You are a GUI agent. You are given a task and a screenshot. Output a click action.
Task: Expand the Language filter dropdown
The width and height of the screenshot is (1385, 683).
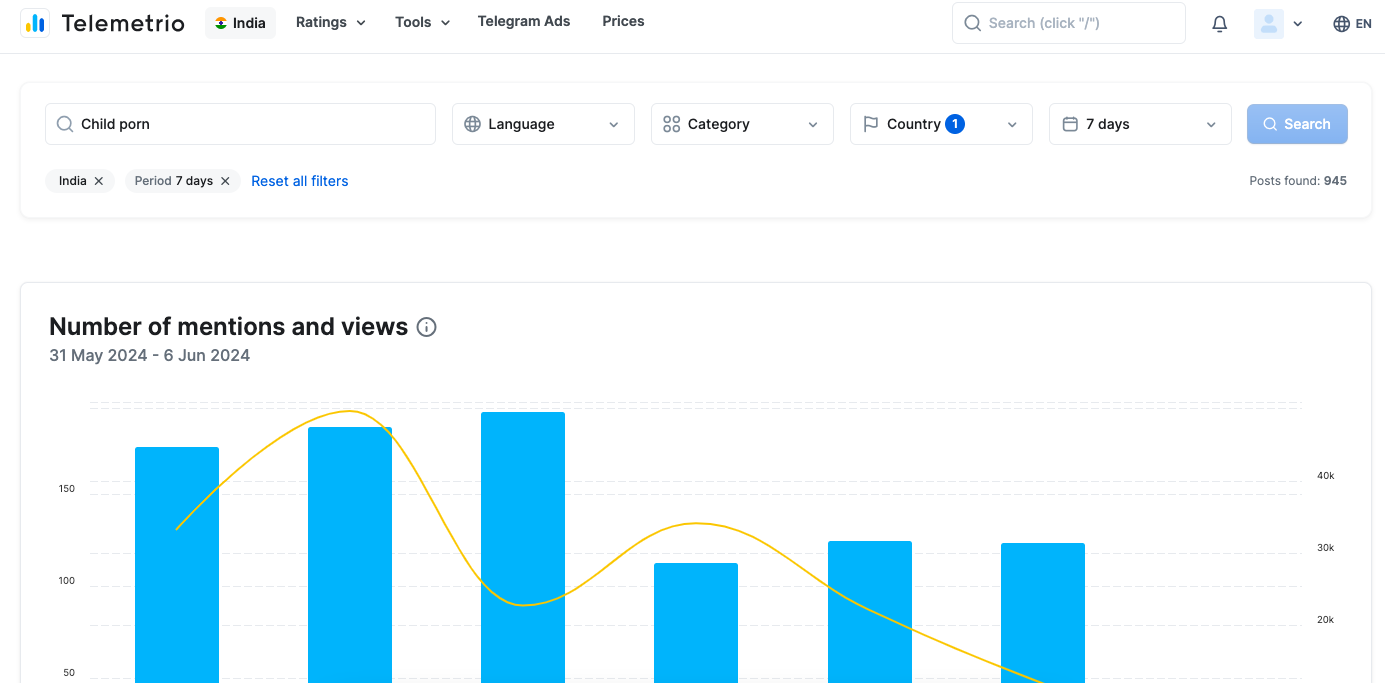tap(543, 124)
